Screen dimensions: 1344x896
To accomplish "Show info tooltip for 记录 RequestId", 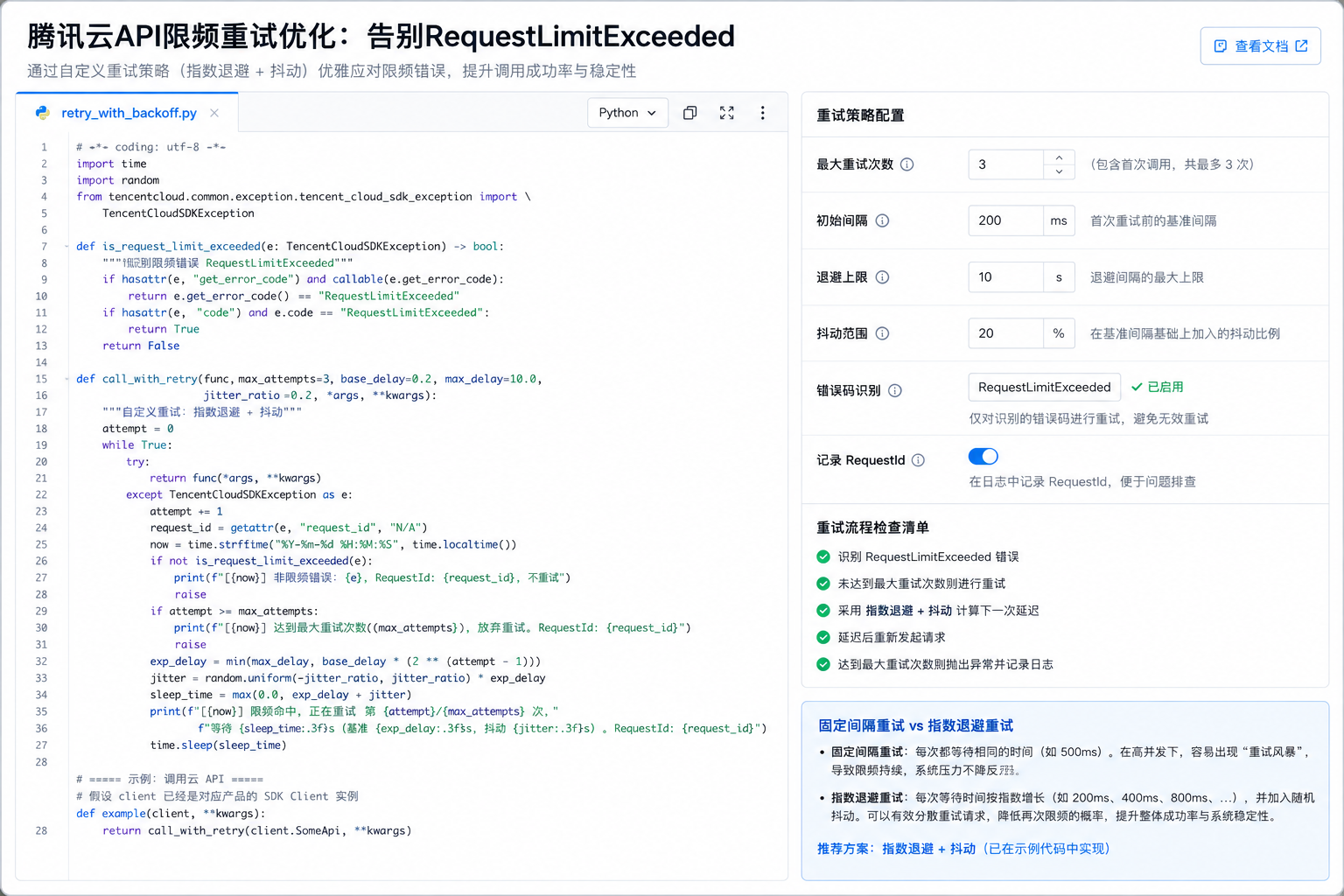I will 918,460.
